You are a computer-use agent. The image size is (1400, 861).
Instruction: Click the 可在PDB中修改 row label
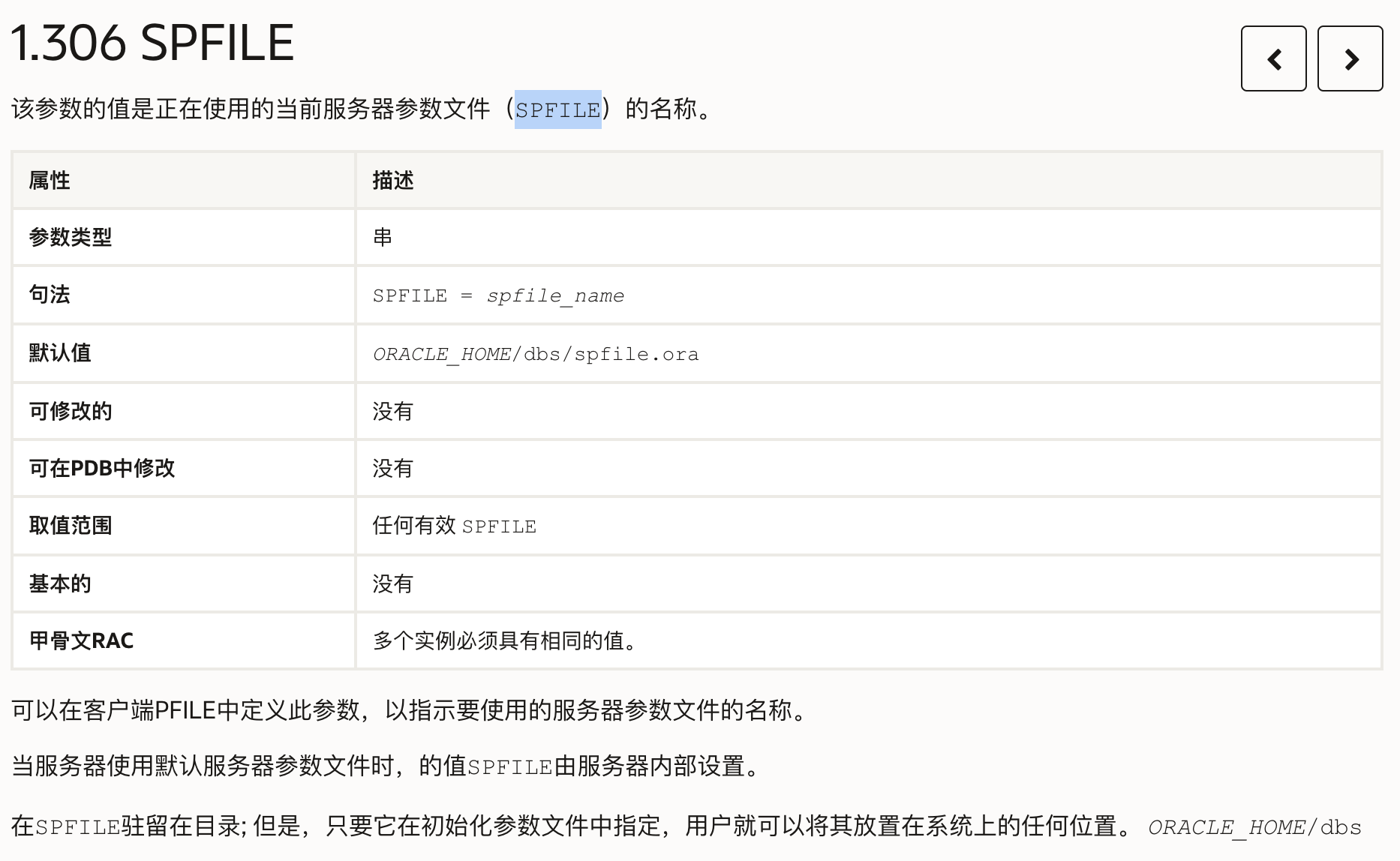[x=102, y=469]
